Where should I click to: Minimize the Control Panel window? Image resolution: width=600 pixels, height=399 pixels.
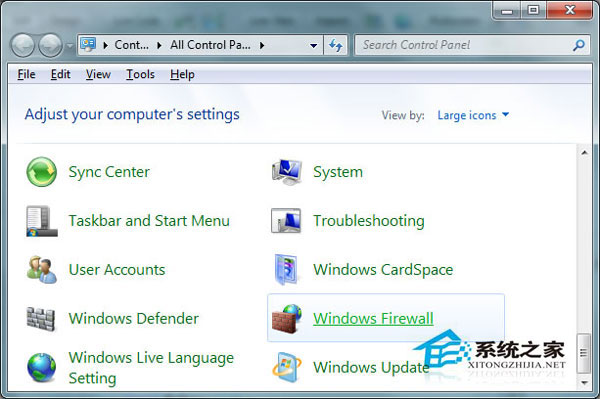coord(507,10)
